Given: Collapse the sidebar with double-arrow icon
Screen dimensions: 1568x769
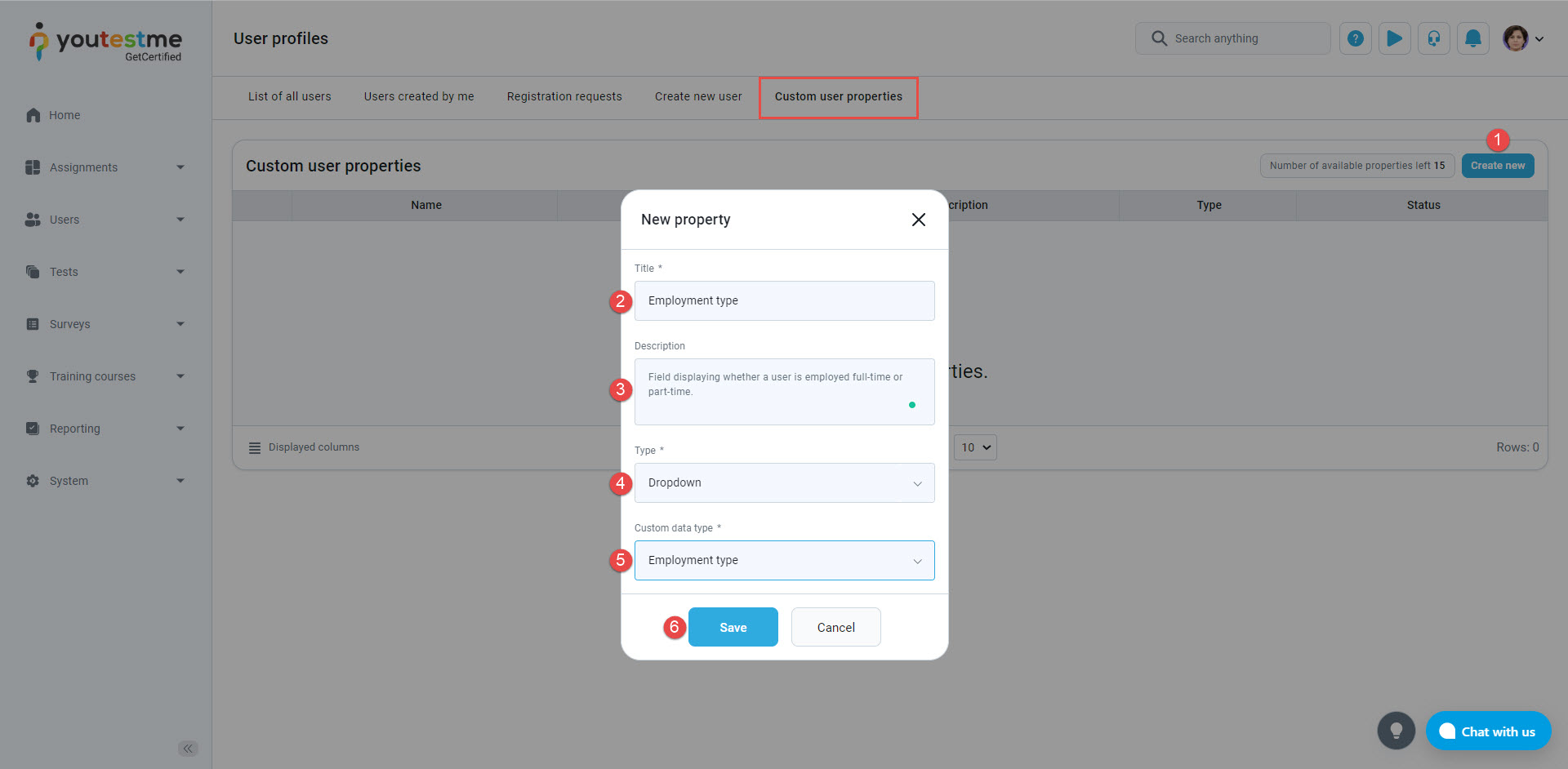Looking at the screenshot, I should click(x=188, y=749).
